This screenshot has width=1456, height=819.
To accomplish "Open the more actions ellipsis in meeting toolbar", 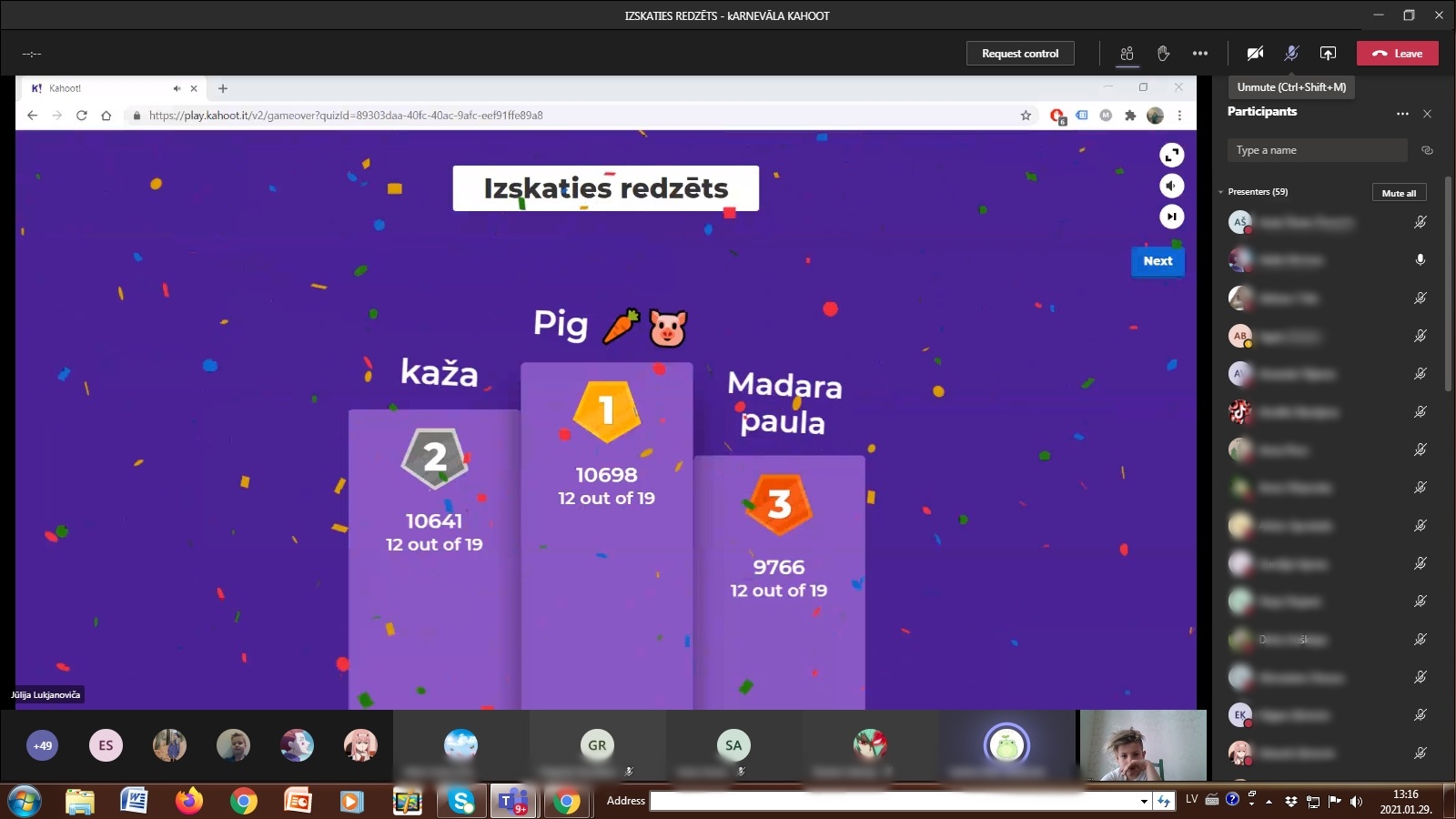I will (x=1200, y=54).
